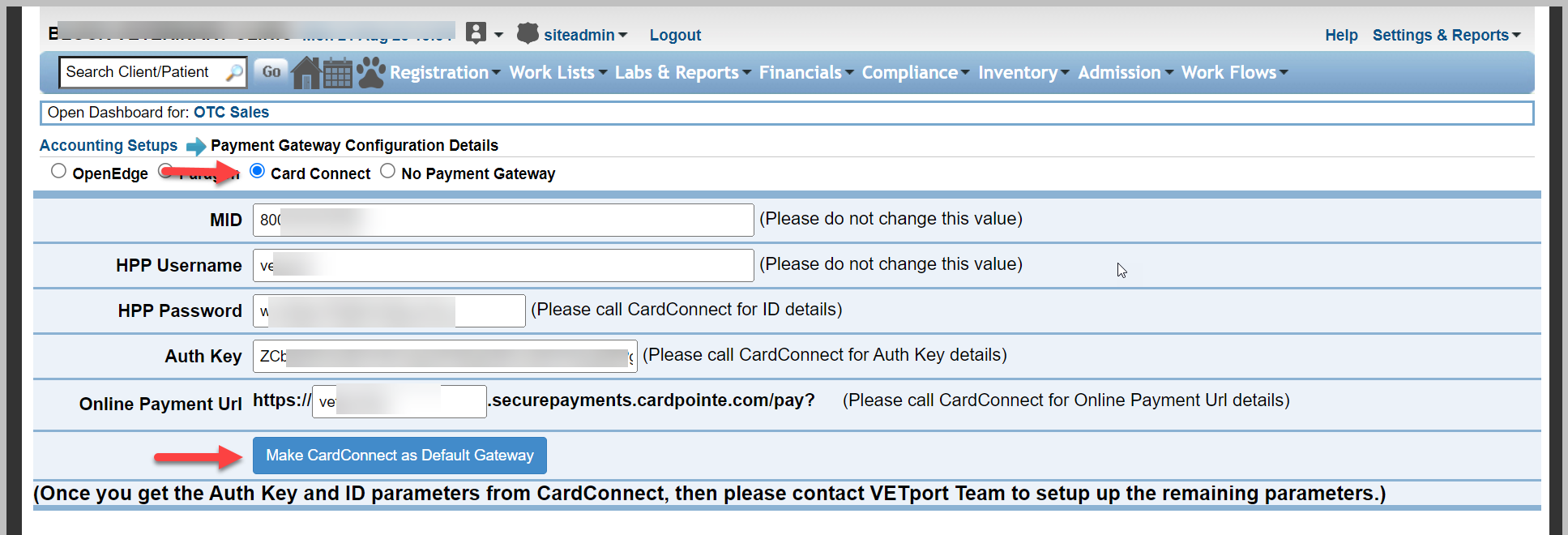Image resolution: width=1568 pixels, height=535 pixels.
Task: Click into the HPP Password field
Action: [389, 310]
